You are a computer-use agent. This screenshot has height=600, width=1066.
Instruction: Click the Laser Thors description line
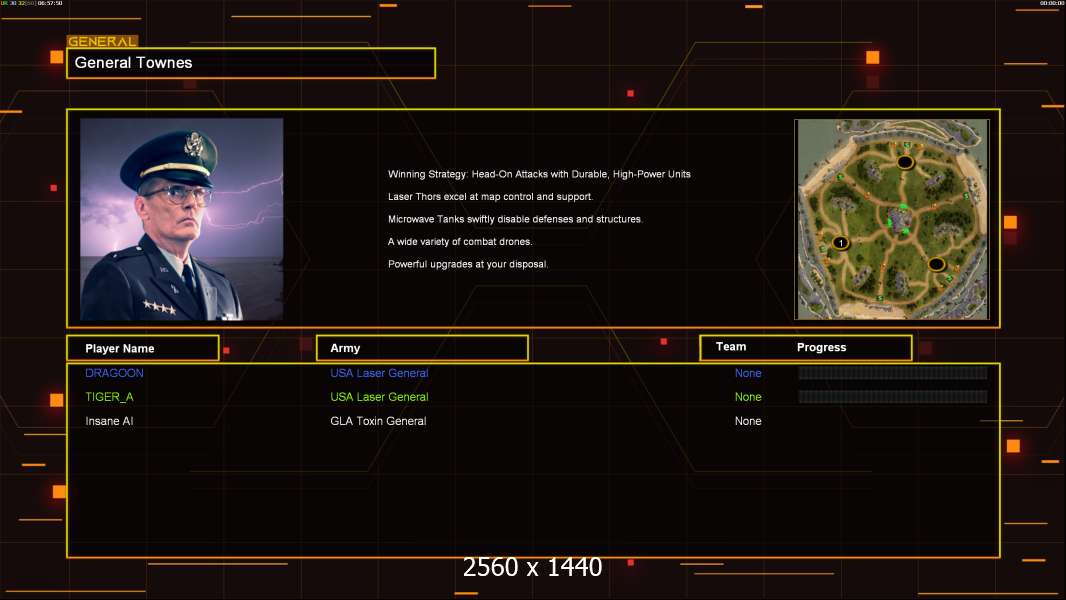[x=490, y=196]
